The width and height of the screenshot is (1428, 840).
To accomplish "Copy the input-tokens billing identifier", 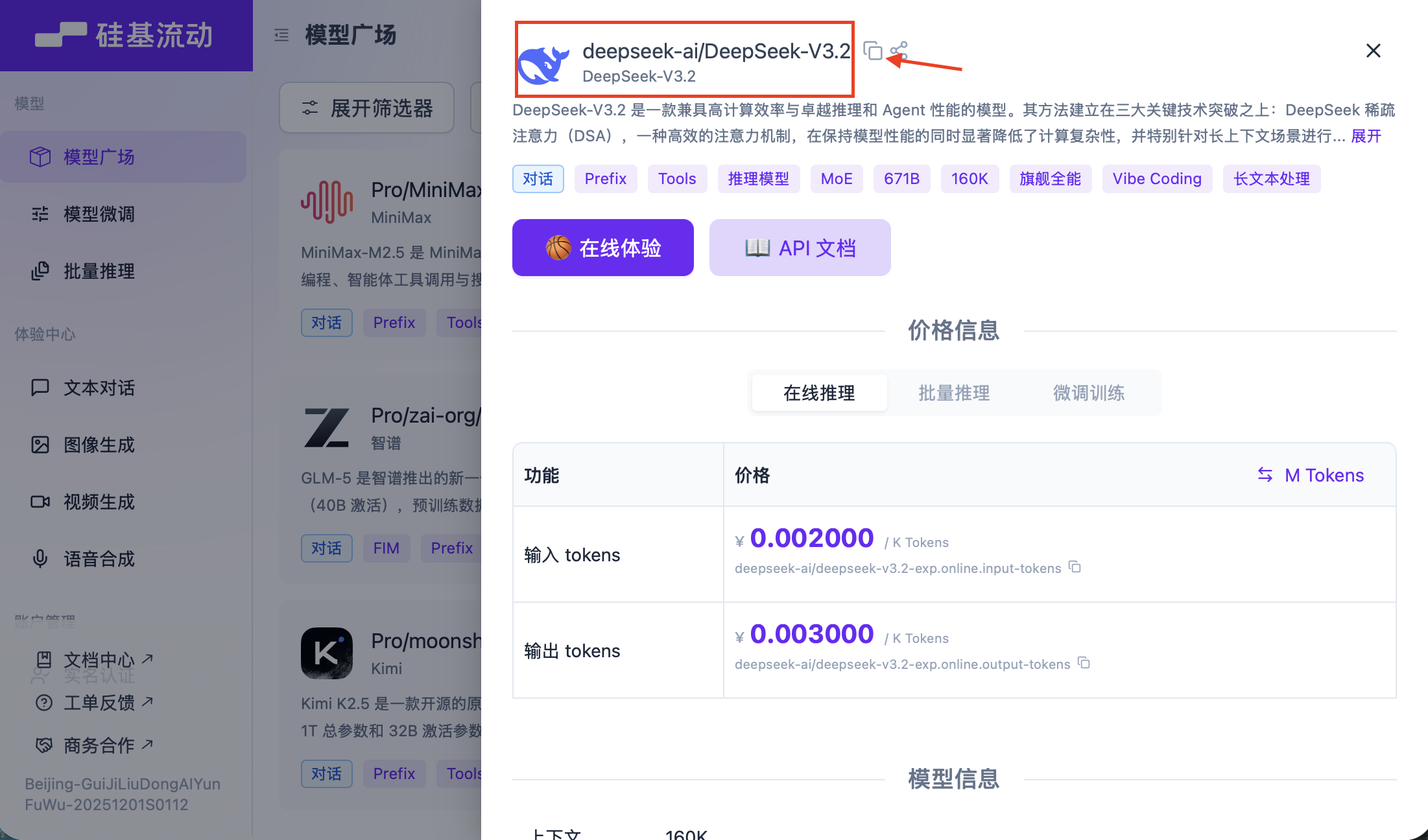I will (1075, 567).
